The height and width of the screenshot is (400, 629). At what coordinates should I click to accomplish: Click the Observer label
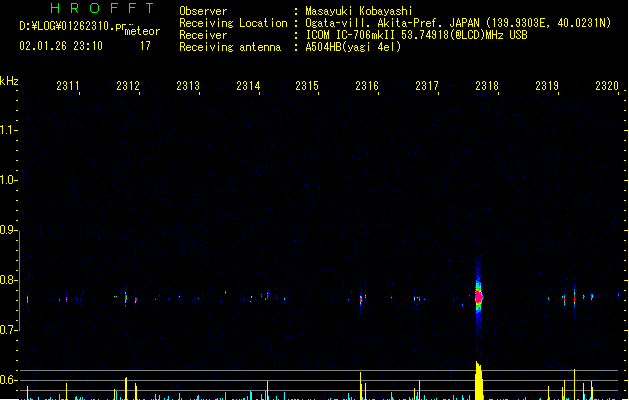click(x=203, y=11)
